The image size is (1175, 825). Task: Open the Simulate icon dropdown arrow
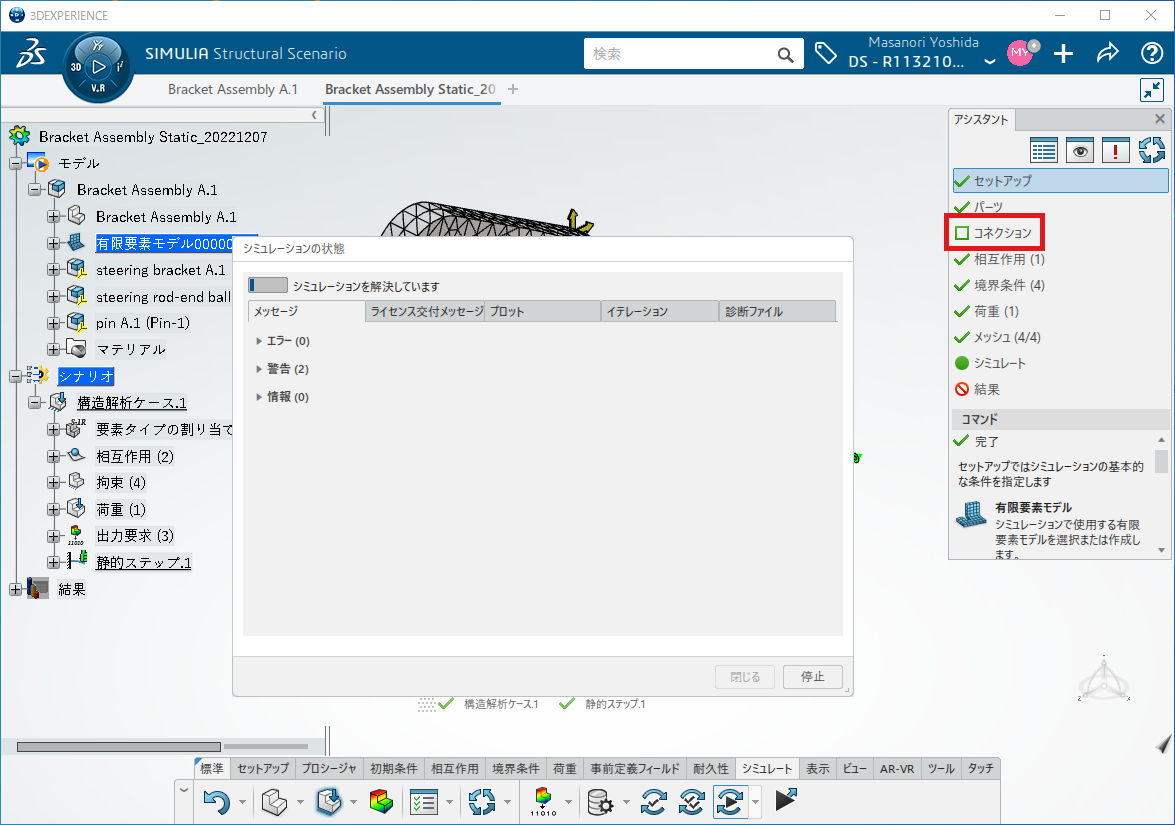(x=755, y=803)
